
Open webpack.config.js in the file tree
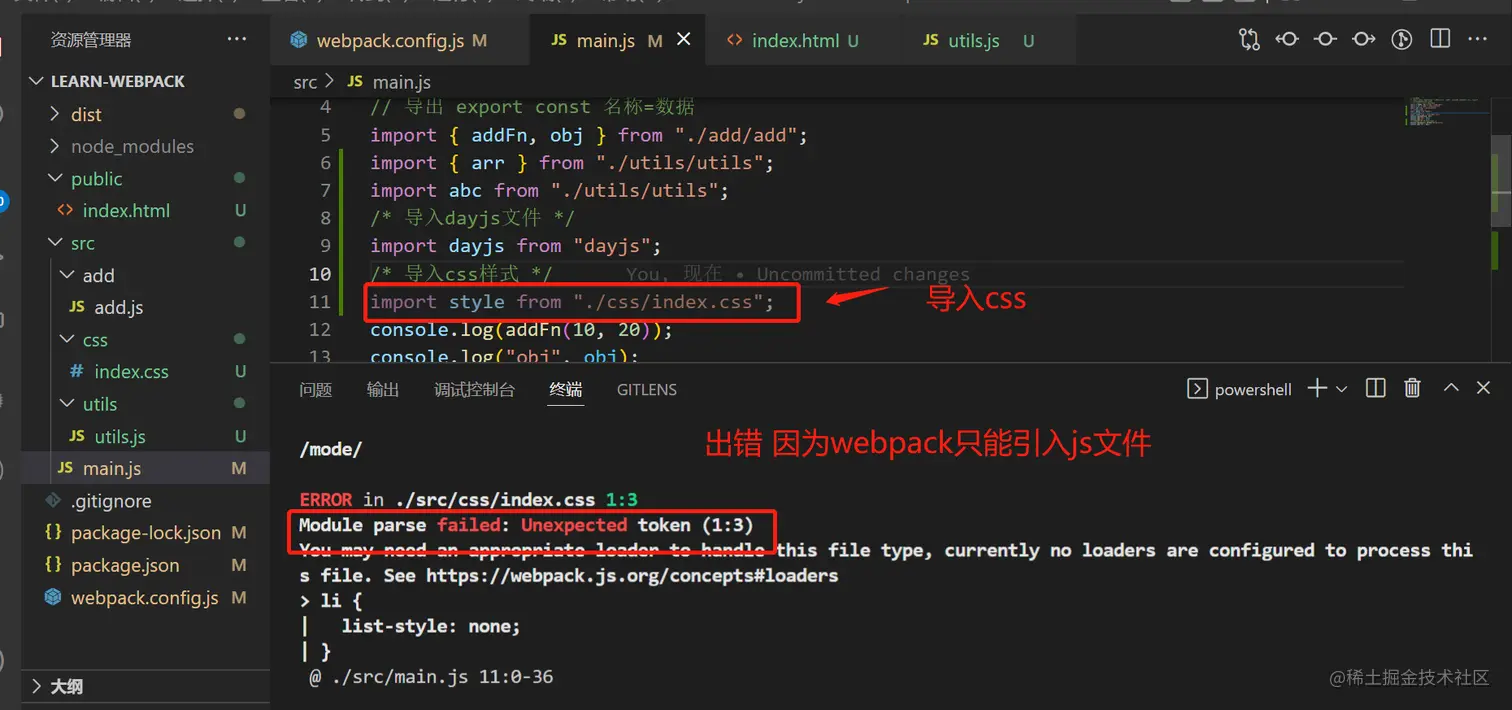[x=145, y=598]
